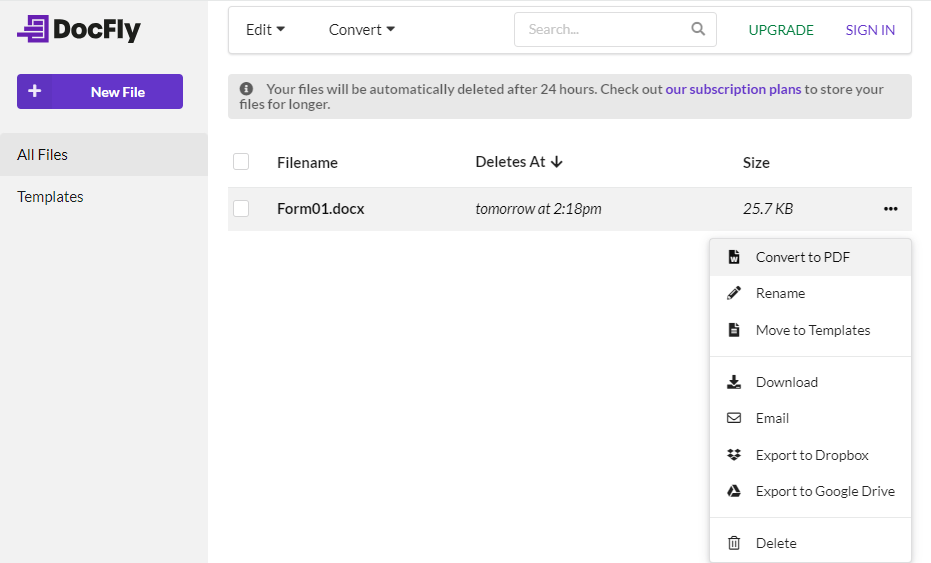Open the Edit dropdown menu
Image resolution: width=931 pixels, height=563 pixels.
[x=265, y=30]
